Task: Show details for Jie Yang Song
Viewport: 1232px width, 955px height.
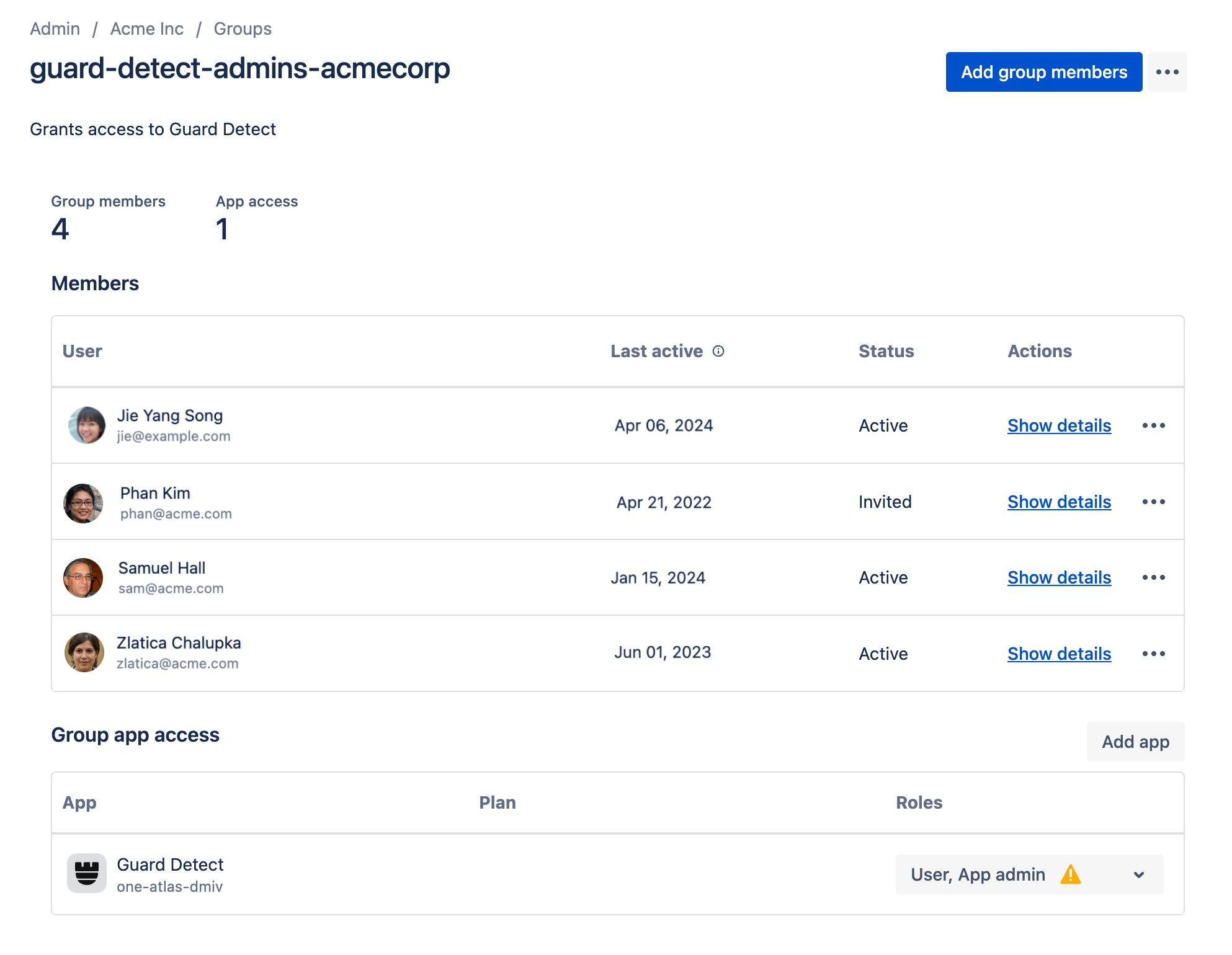Action: (1059, 425)
